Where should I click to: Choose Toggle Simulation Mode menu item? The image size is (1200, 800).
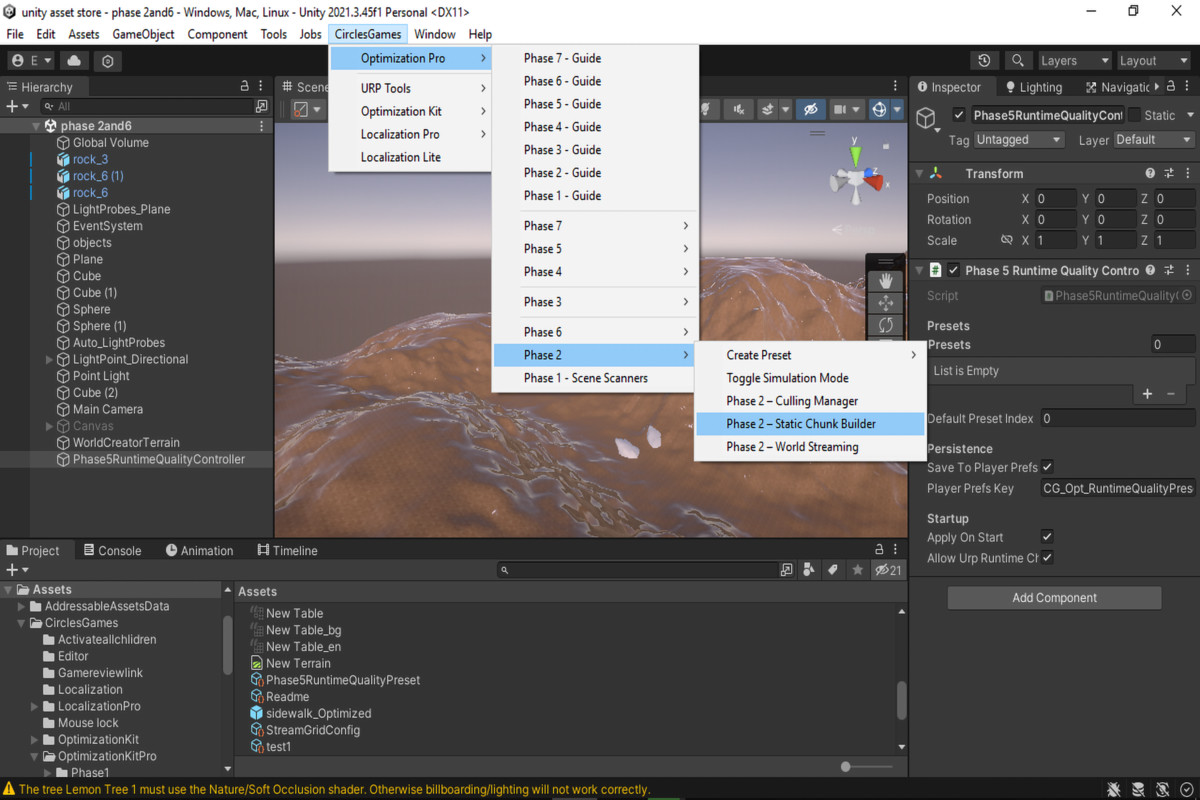point(810,378)
